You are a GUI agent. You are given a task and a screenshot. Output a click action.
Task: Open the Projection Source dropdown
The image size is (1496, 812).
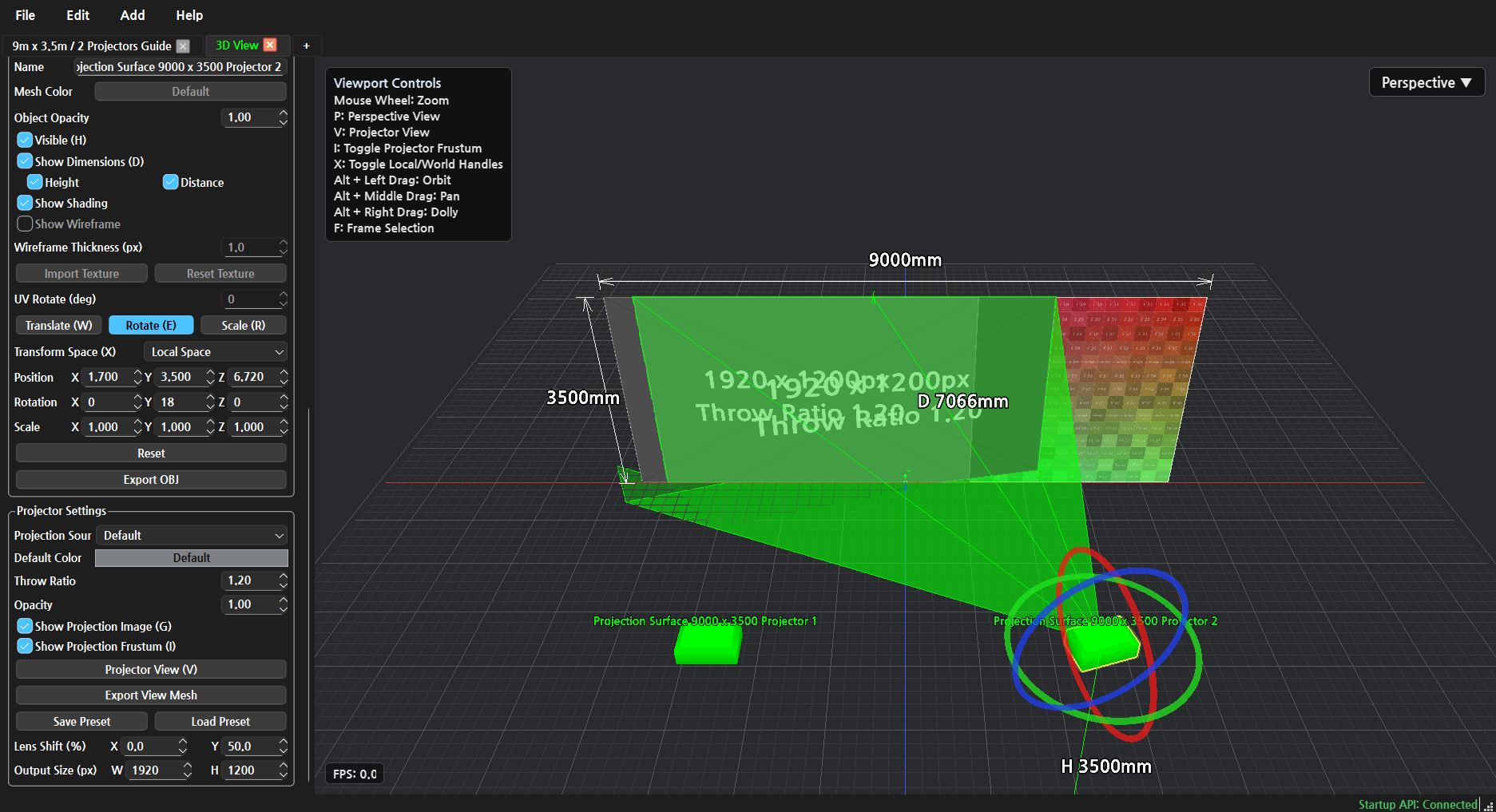pos(192,536)
